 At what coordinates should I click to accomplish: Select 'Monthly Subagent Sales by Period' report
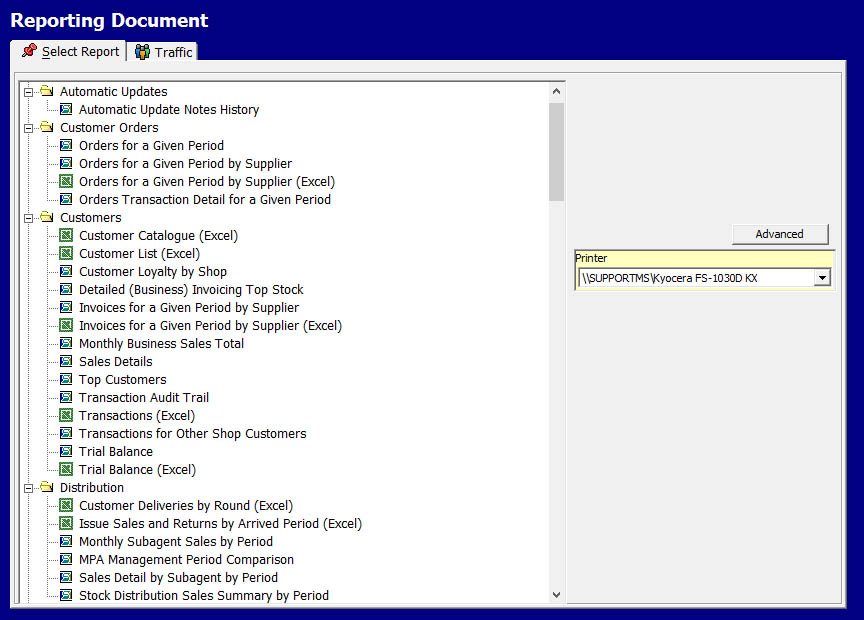[x=176, y=542]
